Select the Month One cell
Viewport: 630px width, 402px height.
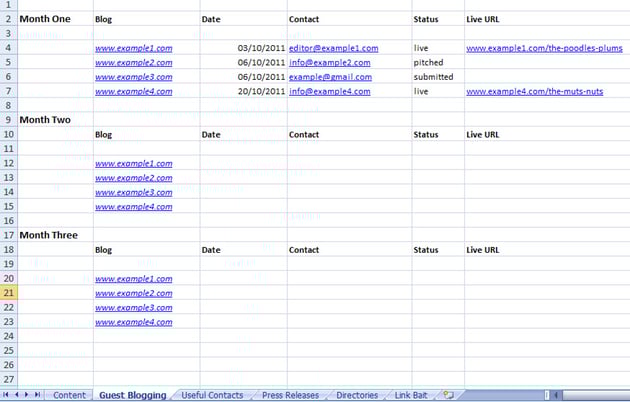click(x=55, y=19)
